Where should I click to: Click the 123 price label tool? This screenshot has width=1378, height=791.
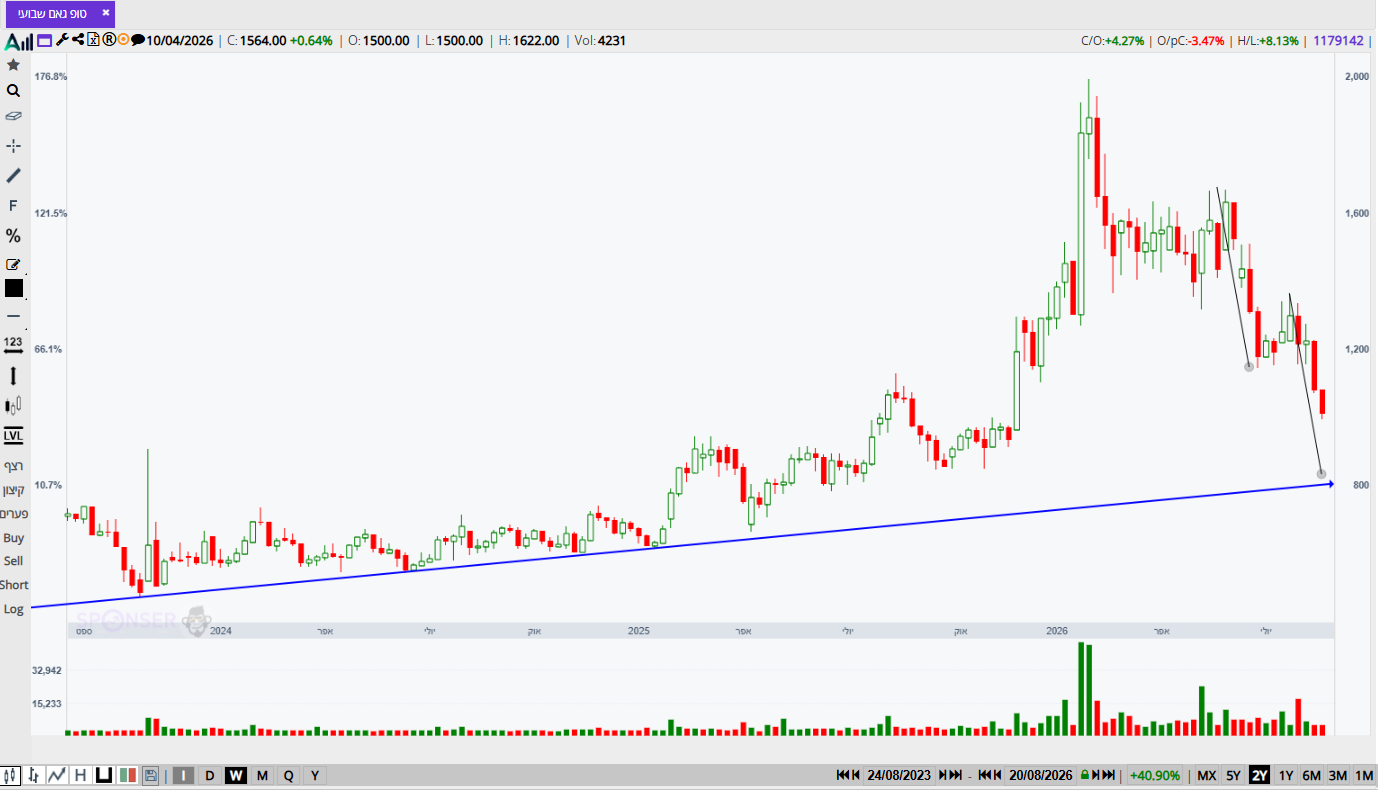(13, 344)
